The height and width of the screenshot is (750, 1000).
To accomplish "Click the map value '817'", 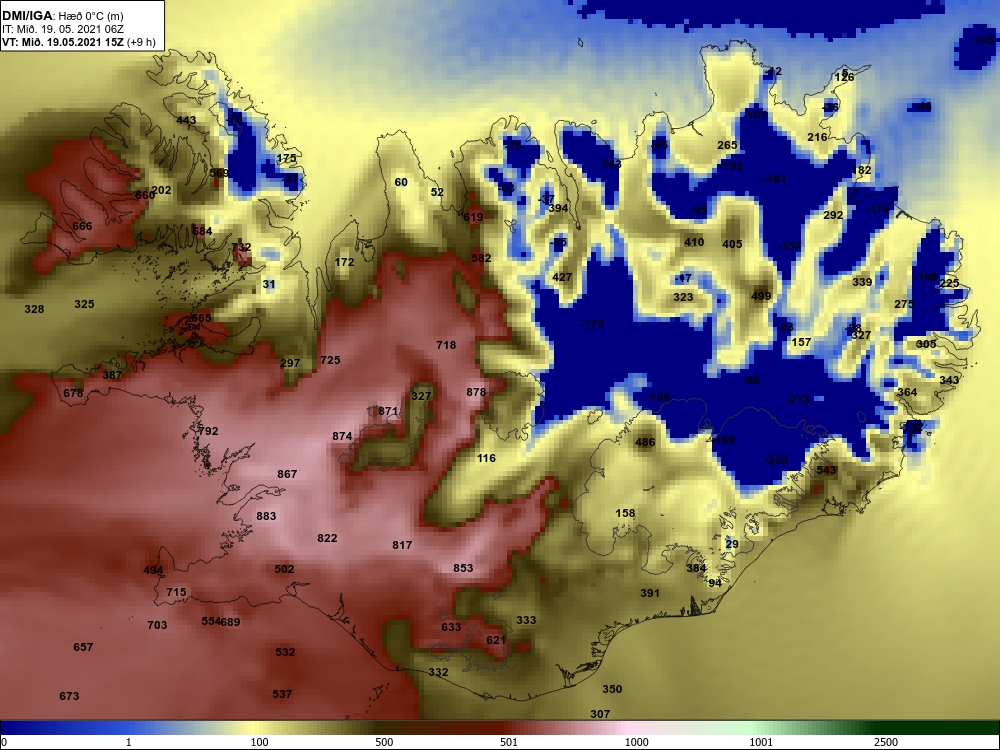I will [402, 545].
